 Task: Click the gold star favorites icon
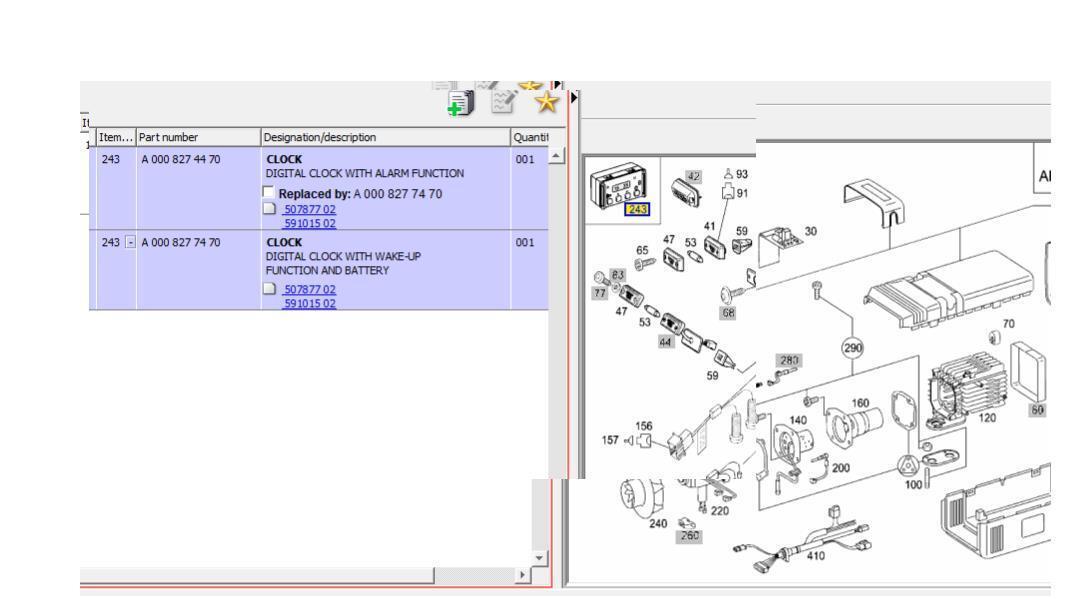click(x=546, y=101)
